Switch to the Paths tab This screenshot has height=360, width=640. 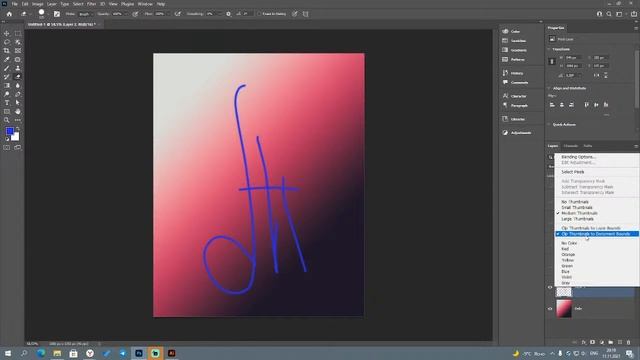coord(588,146)
